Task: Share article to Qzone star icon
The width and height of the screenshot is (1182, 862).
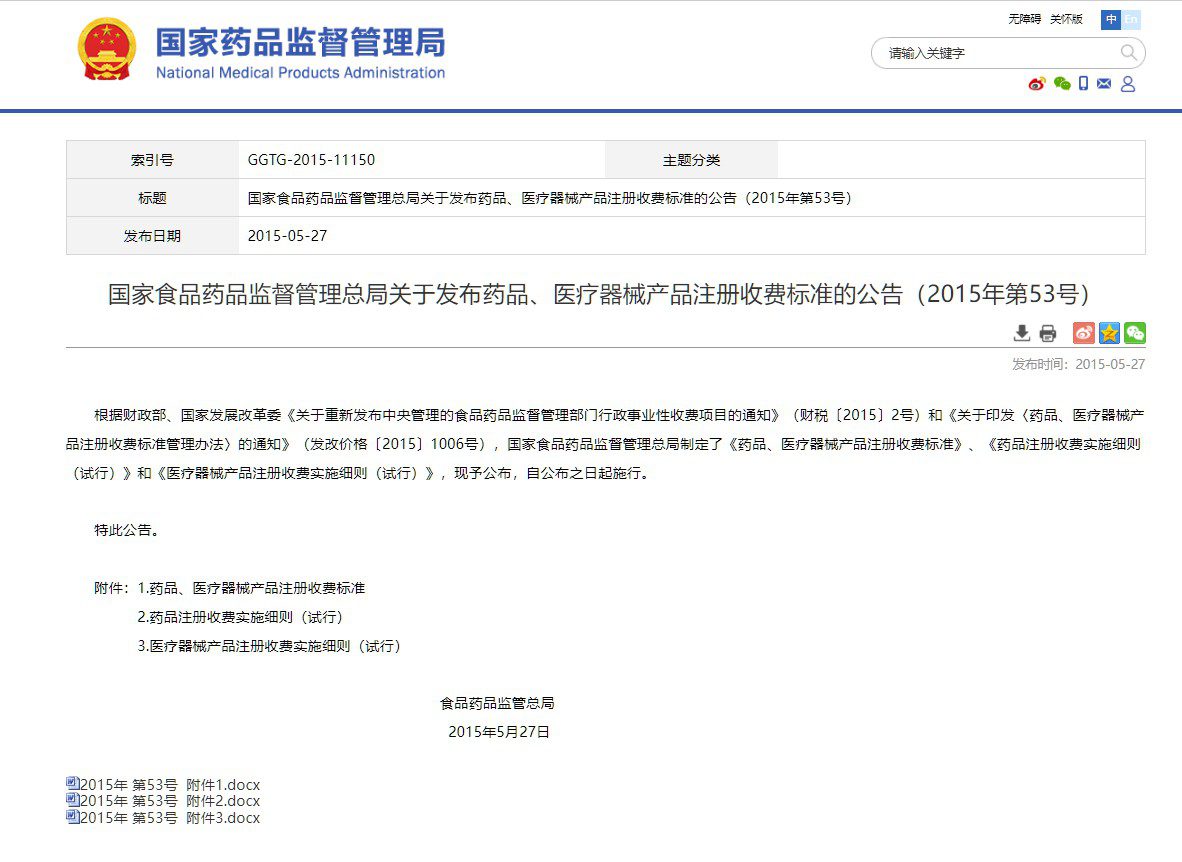Action: click(x=1110, y=333)
